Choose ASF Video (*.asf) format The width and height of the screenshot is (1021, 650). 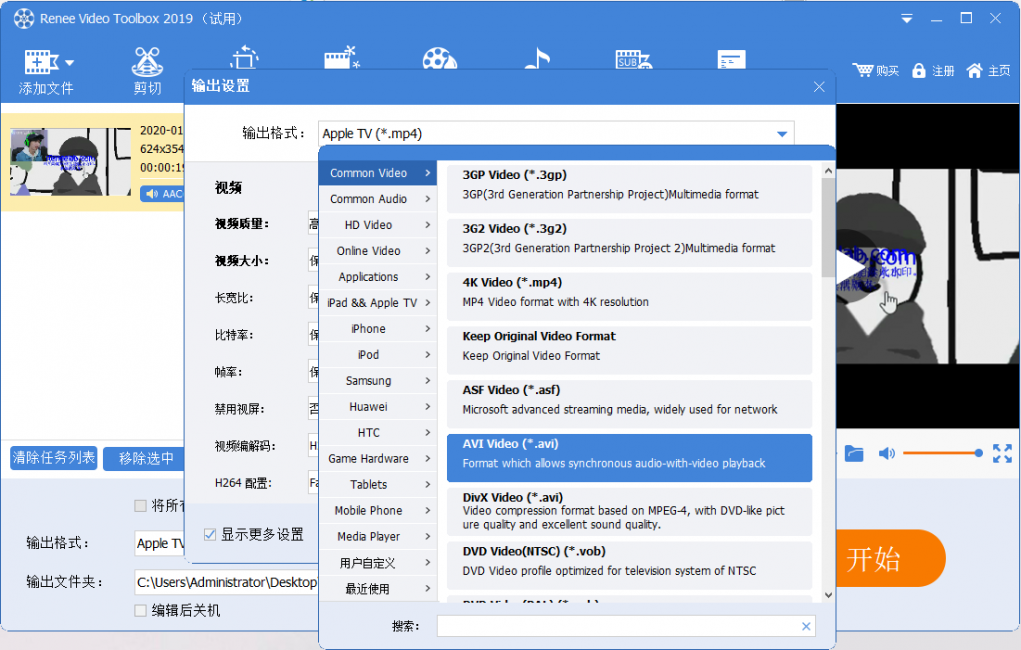(x=629, y=403)
